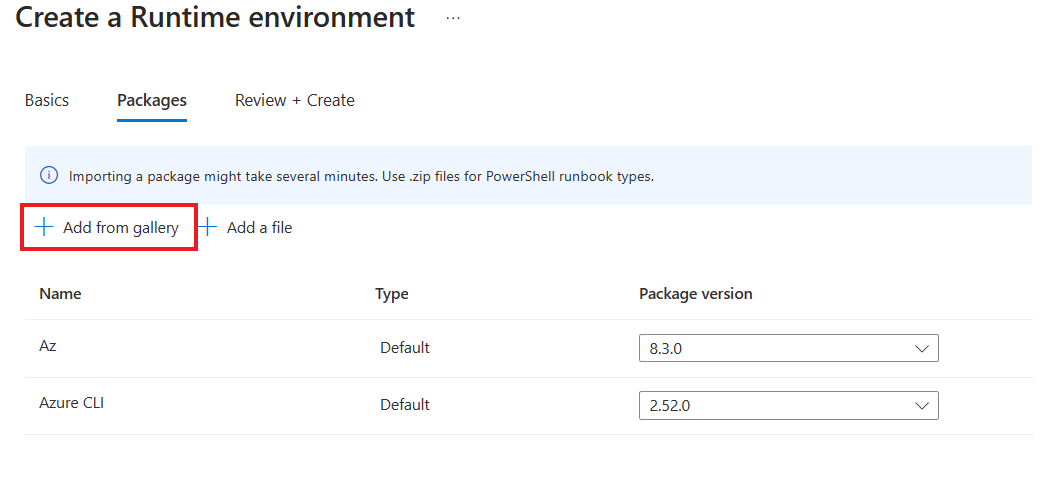Click the plus icon beside Add a file
The height and width of the screenshot is (481, 1047).
(208, 227)
